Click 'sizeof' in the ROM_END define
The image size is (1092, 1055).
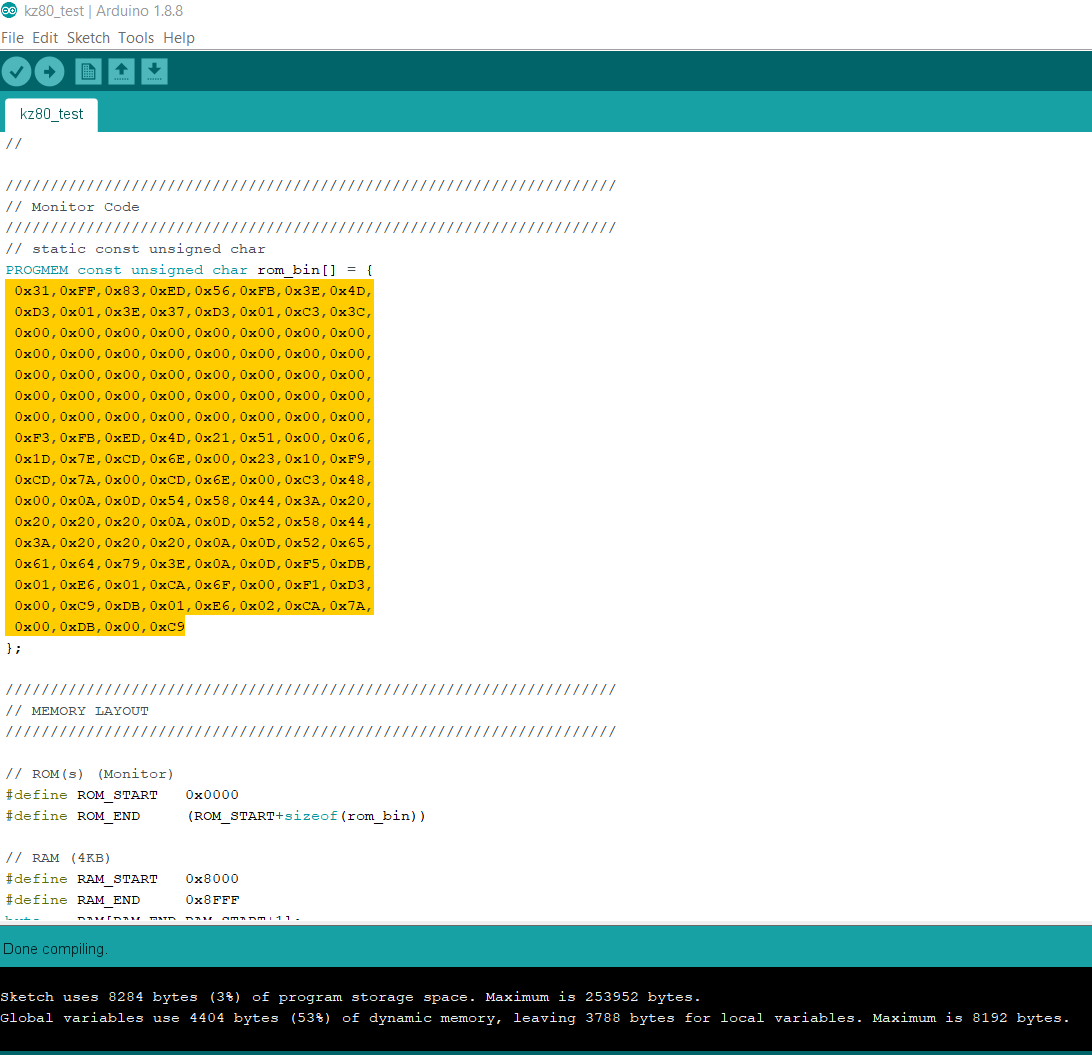pyautogui.click(x=311, y=815)
